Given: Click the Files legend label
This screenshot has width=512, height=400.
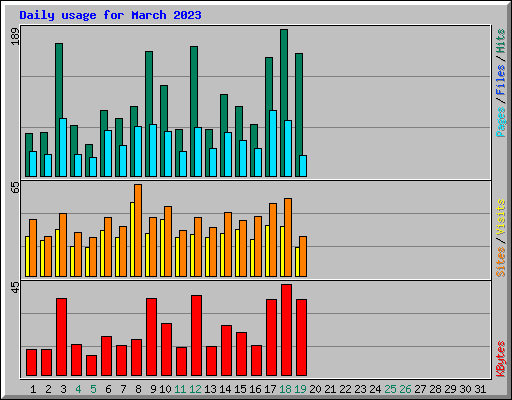Looking at the screenshot, I should (500, 79).
